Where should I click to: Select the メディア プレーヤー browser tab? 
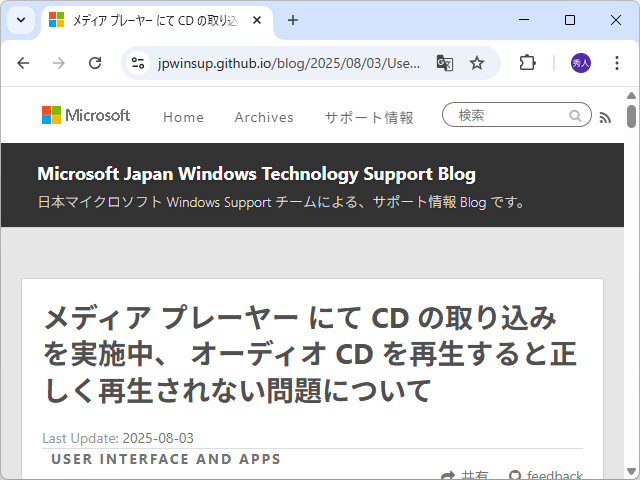click(x=157, y=20)
